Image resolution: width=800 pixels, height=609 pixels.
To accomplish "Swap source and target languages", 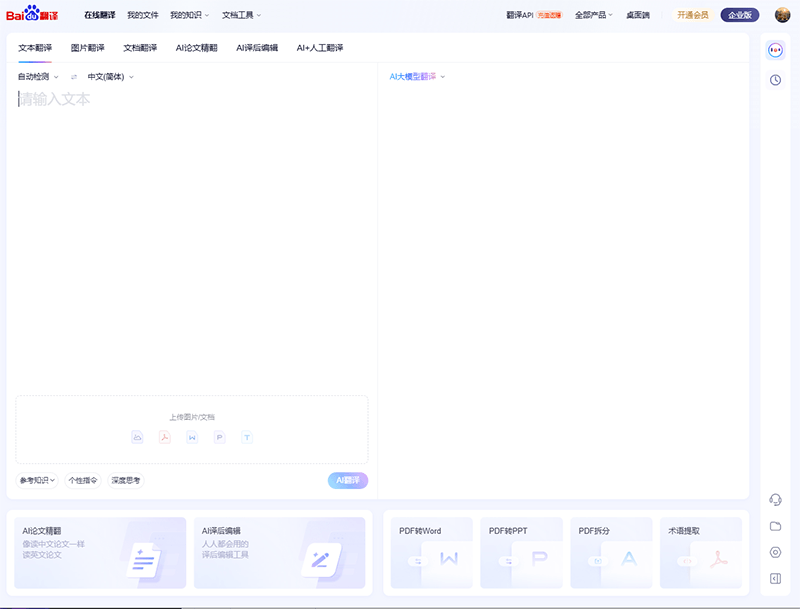I will click(73, 77).
